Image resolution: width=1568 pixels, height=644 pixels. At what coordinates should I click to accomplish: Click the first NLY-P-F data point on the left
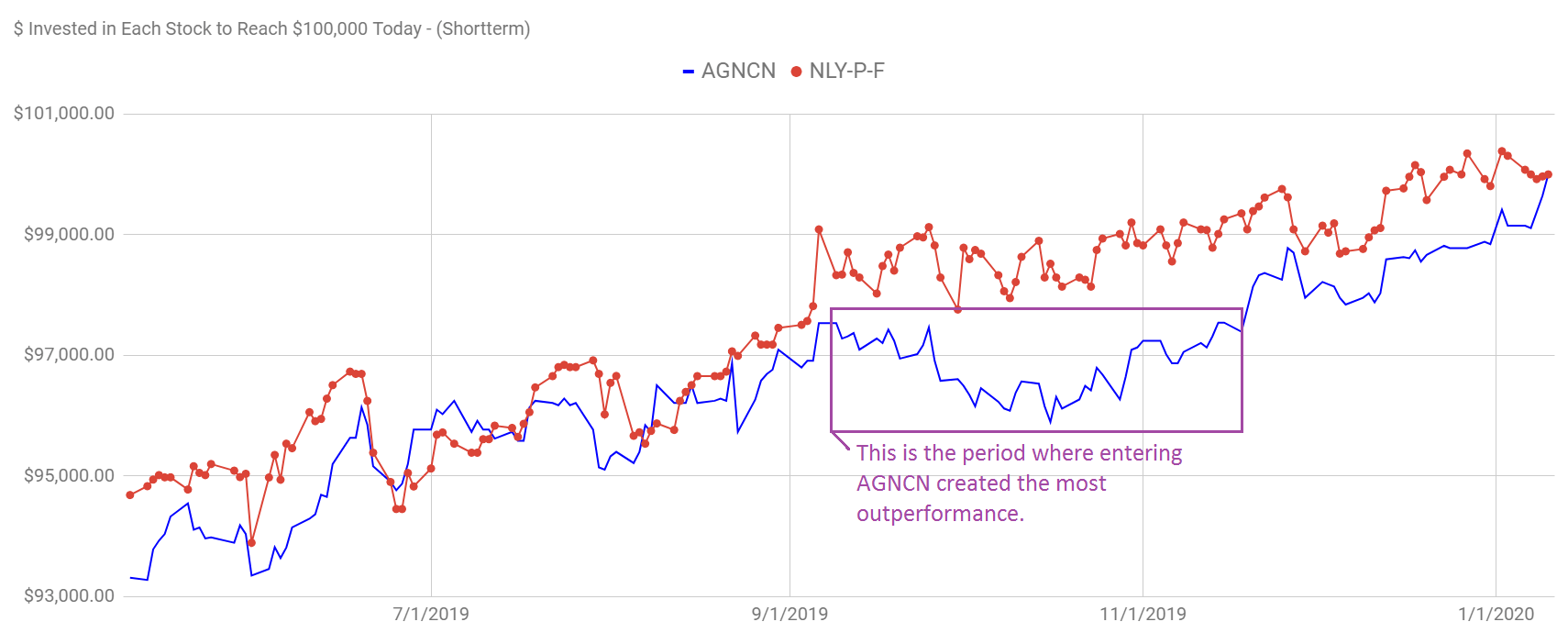pos(130,495)
